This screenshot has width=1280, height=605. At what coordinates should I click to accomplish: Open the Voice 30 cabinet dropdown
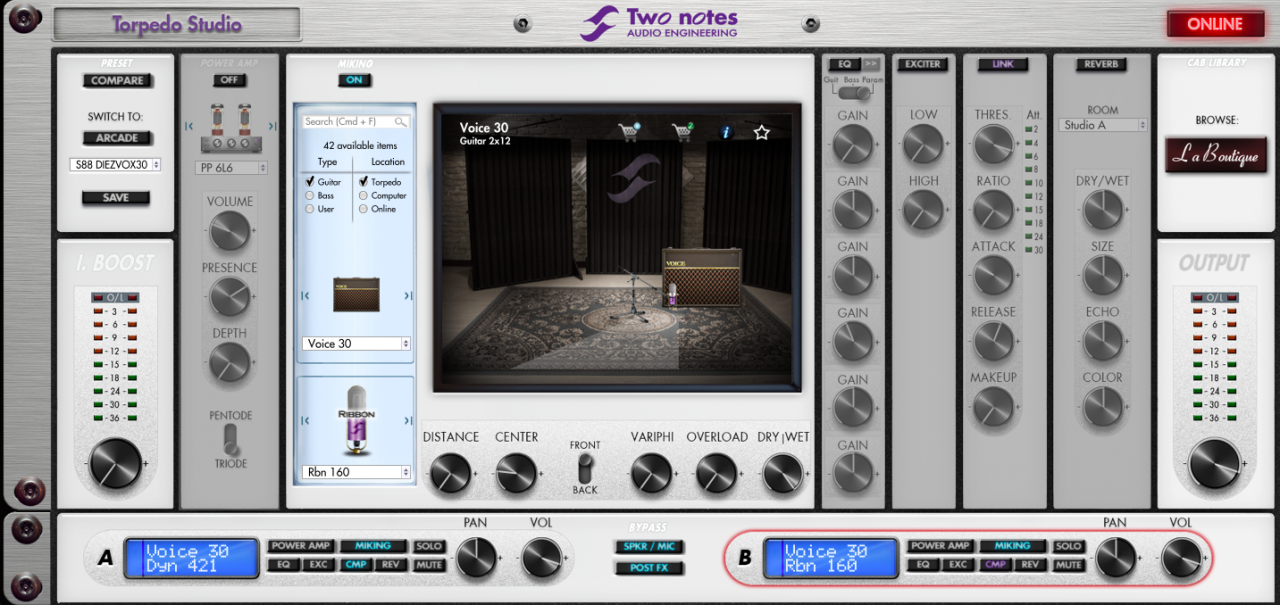[356, 343]
